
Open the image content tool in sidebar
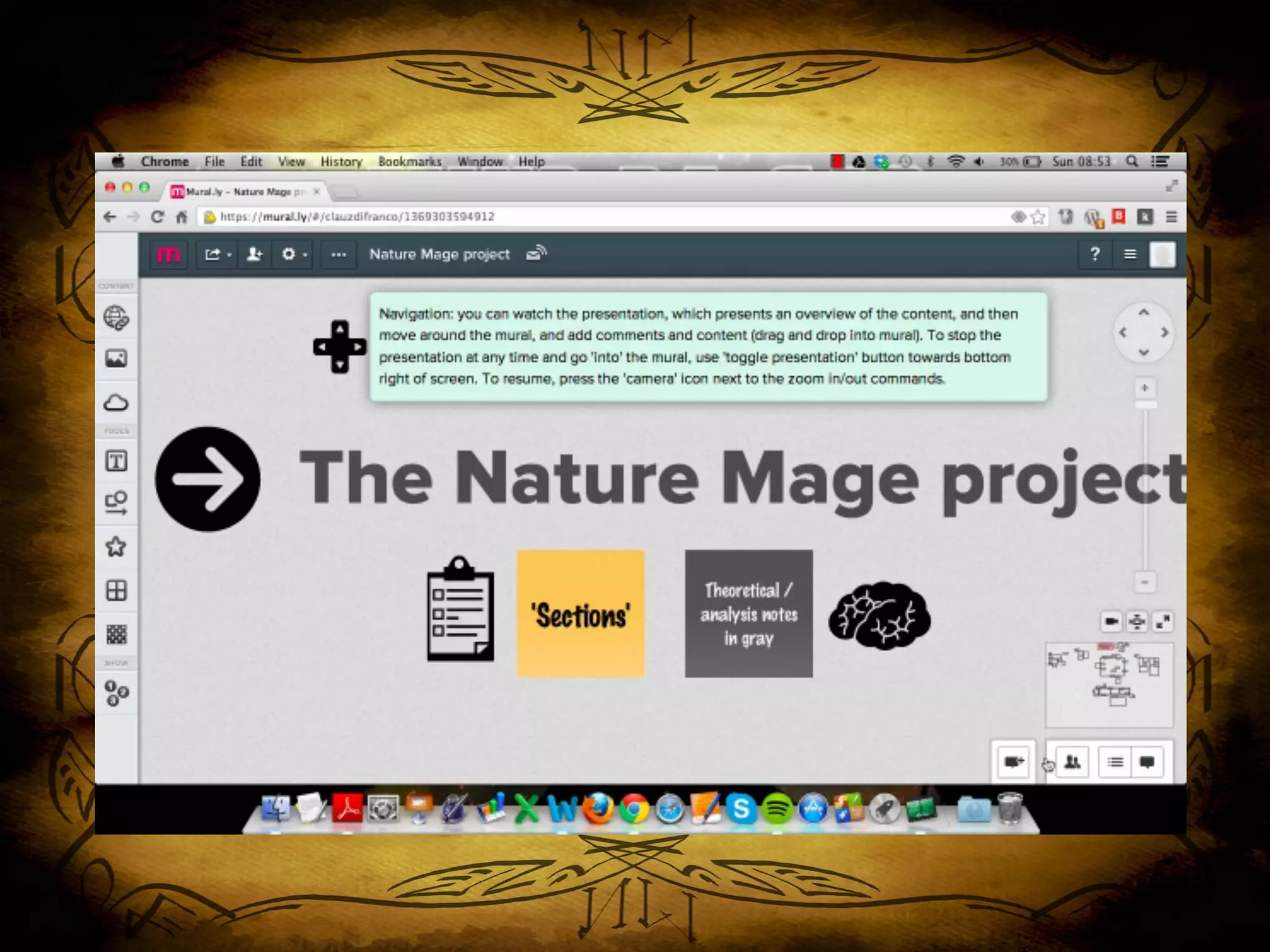(116, 359)
